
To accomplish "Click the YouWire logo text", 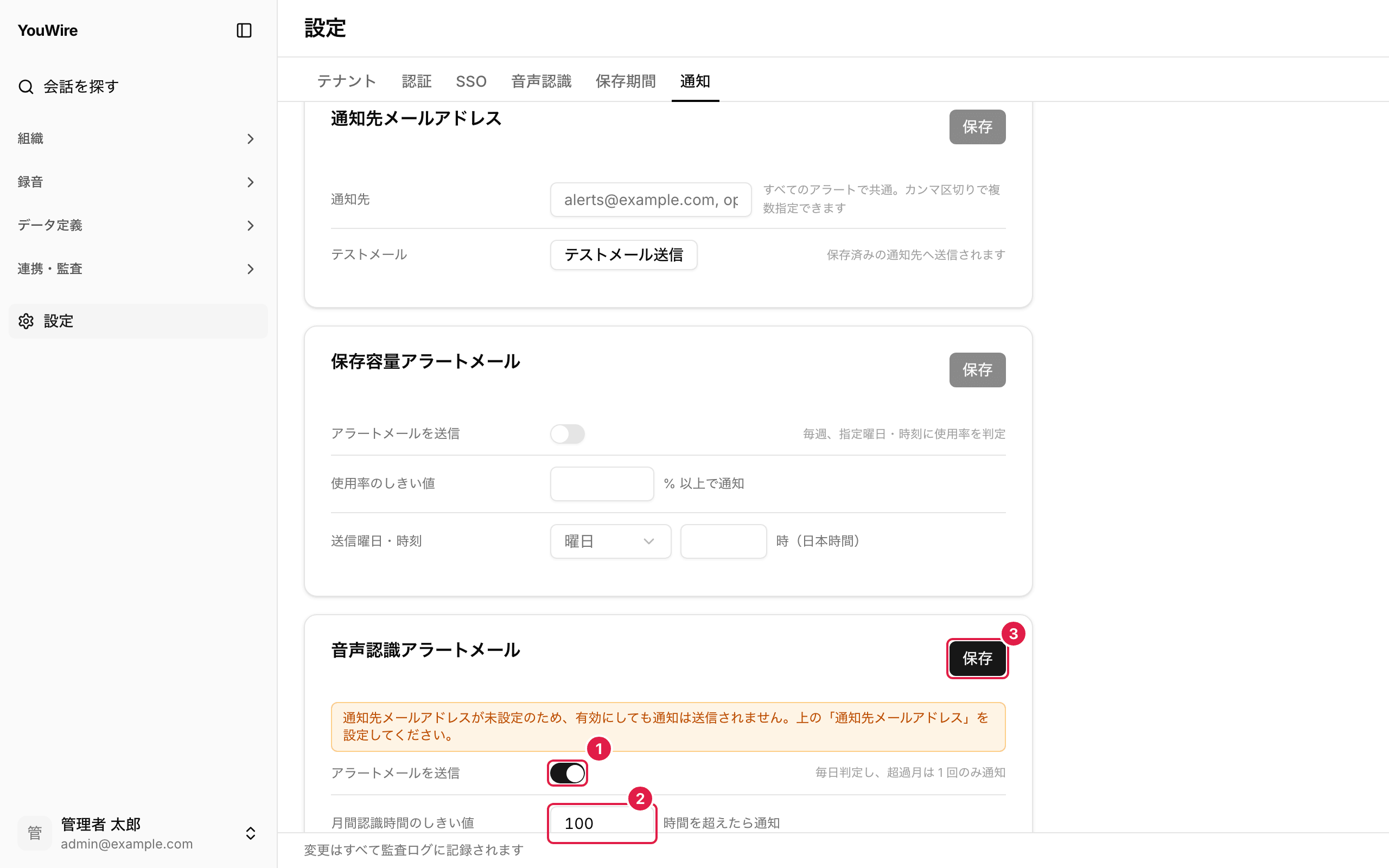I will [x=48, y=30].
